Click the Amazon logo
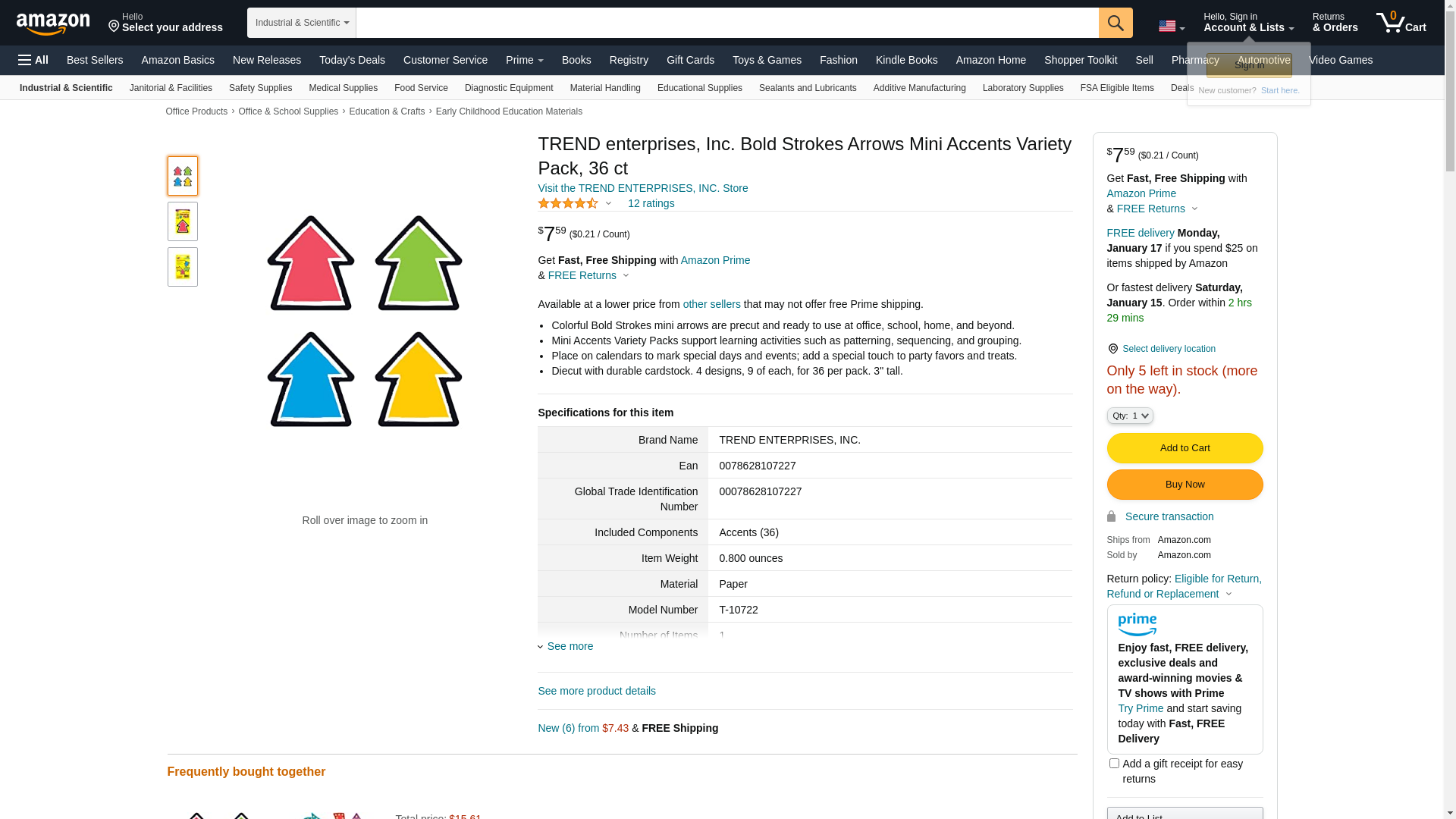 [53, 24]
